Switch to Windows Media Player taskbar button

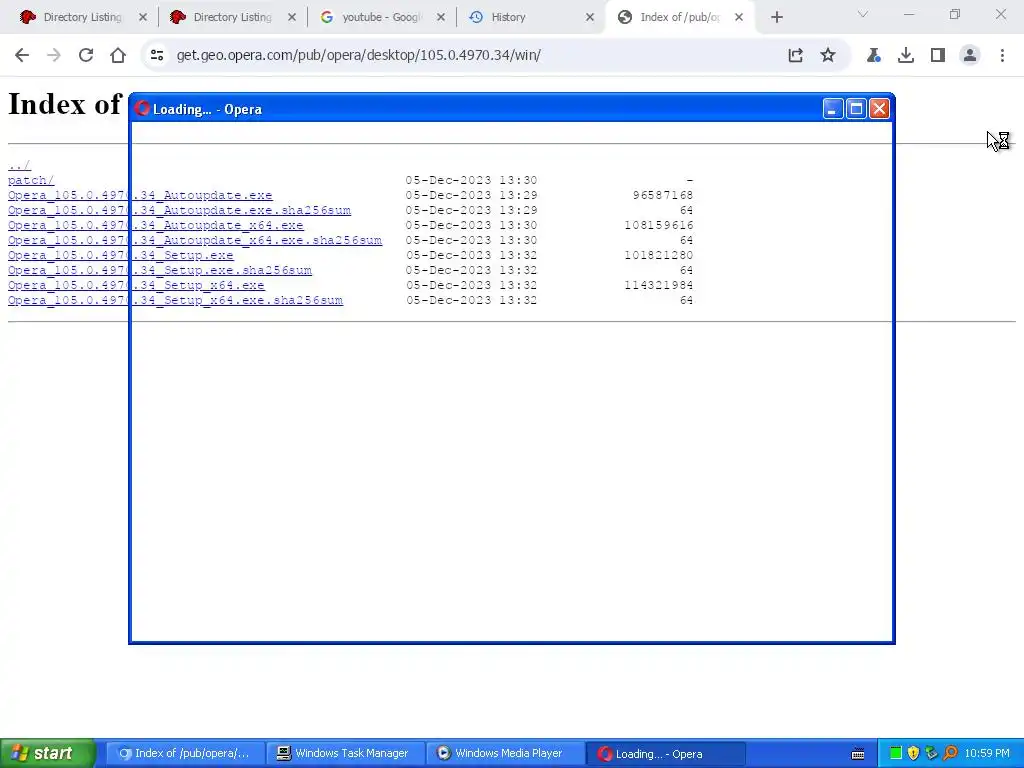[x=505, y=754]
